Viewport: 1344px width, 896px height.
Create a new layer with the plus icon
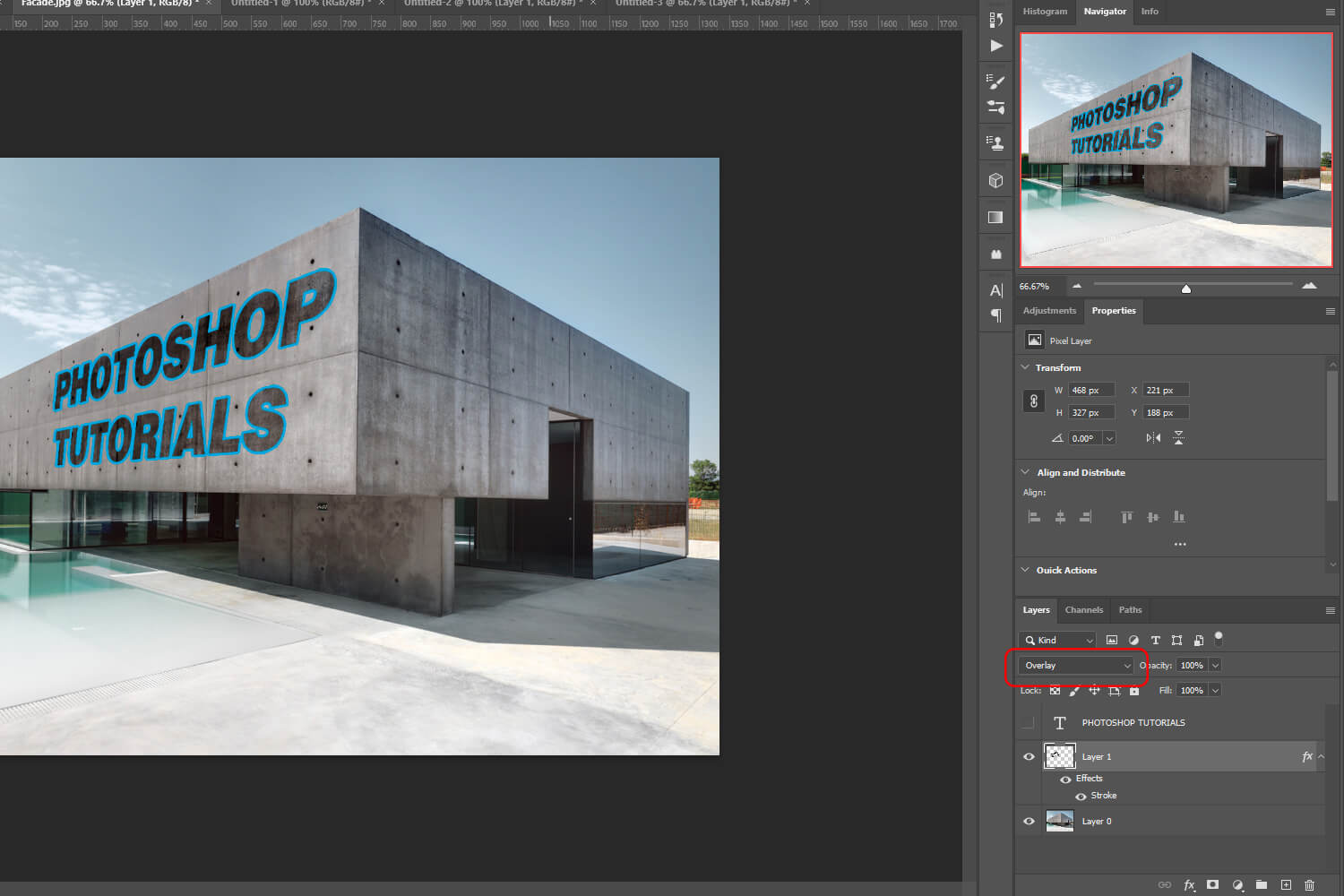pyautogui.click(x=1285, y=885)
